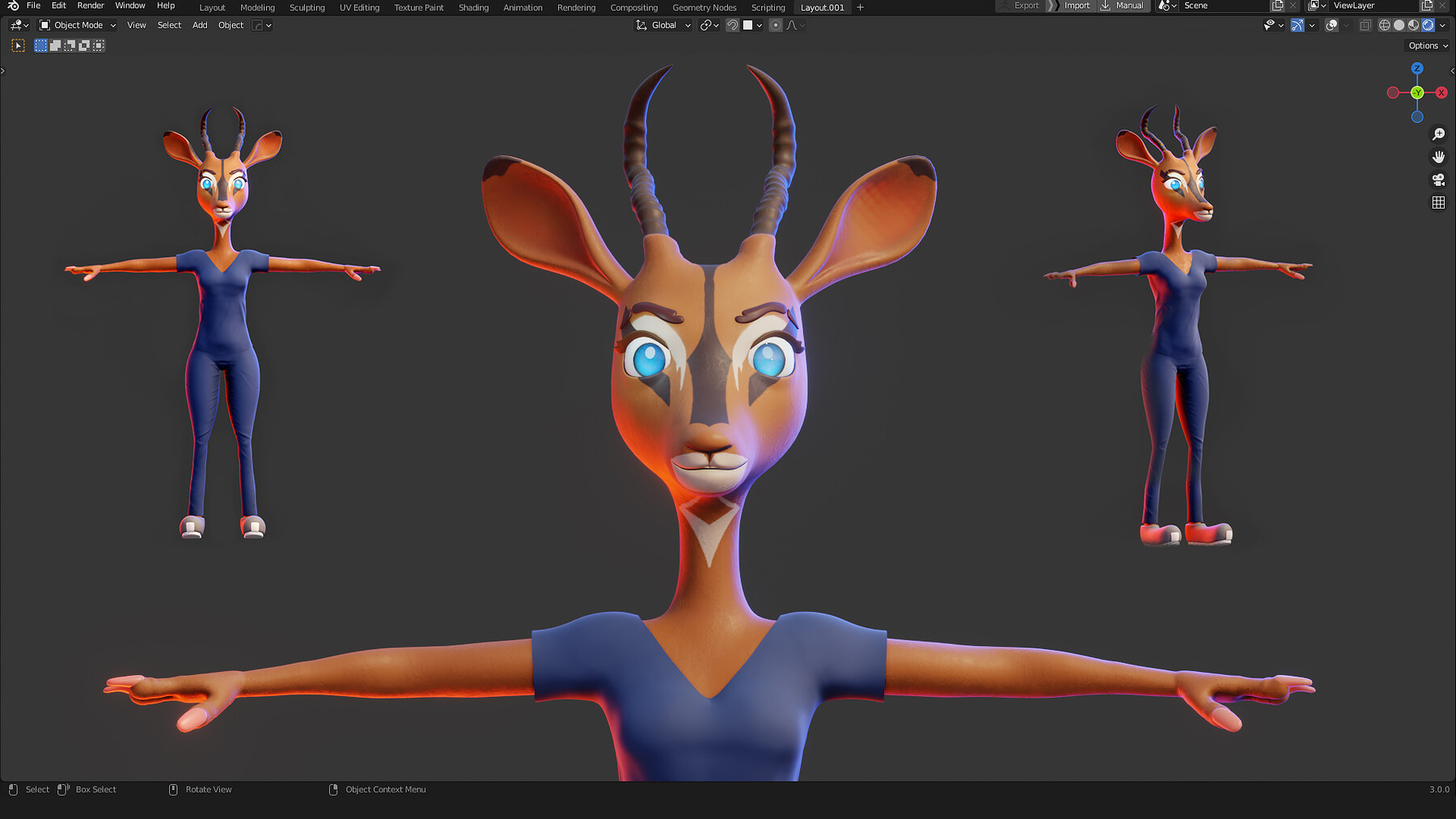Select material preview shading icon
The height and width of the screenshot is (819, 1456).
1413,25
